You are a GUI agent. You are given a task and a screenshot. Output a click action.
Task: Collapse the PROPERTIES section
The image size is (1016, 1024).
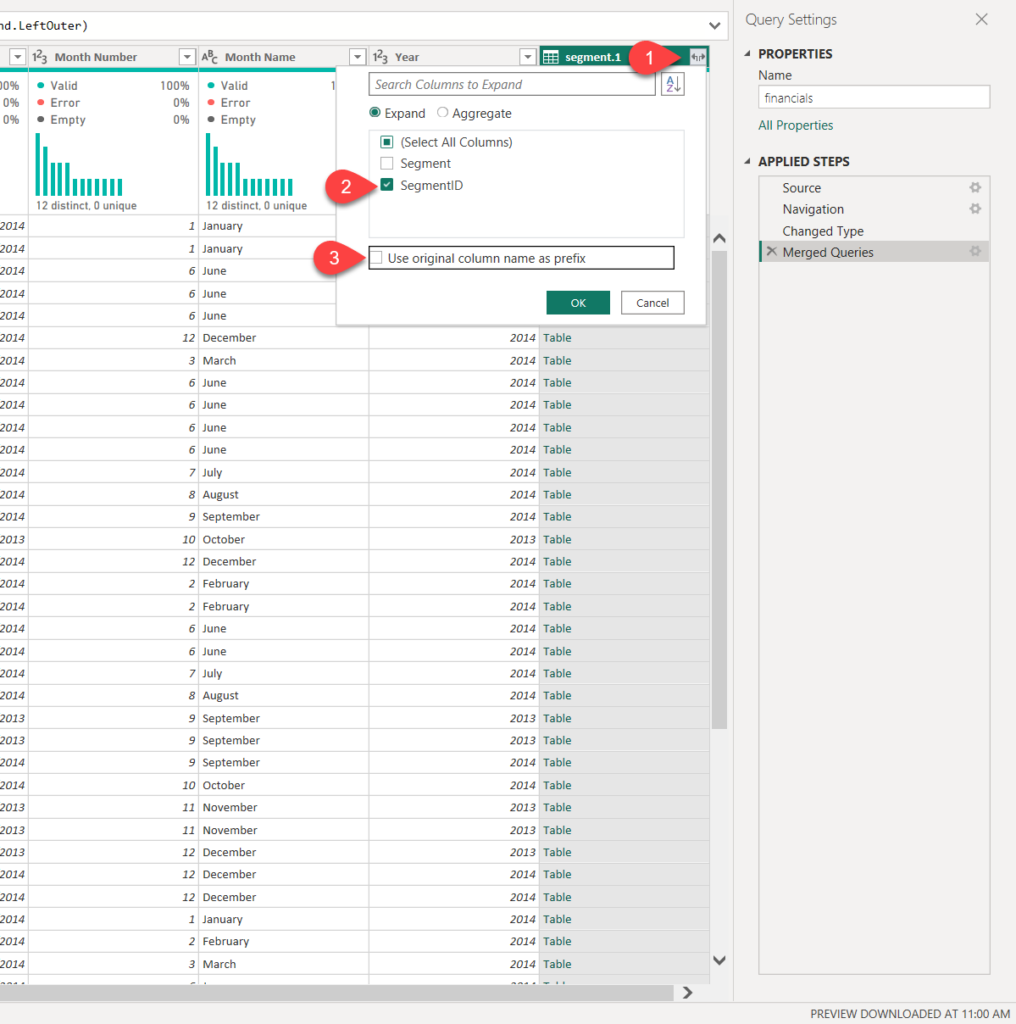pyautogui.click(x=748, y=54)
